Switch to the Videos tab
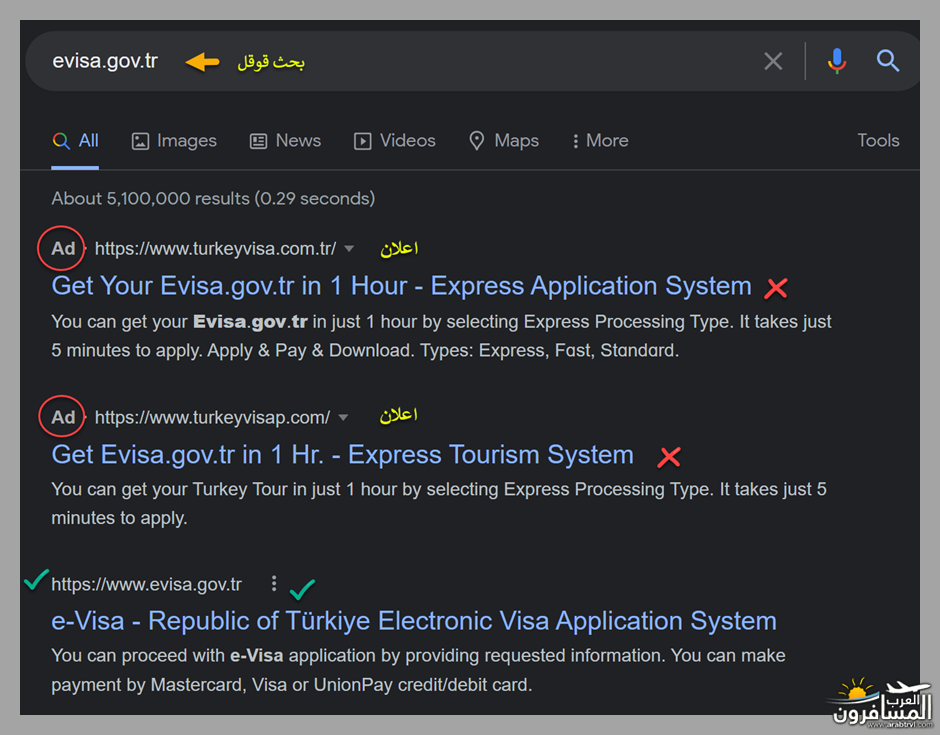The image size is (940, 735). click(394, 141)
